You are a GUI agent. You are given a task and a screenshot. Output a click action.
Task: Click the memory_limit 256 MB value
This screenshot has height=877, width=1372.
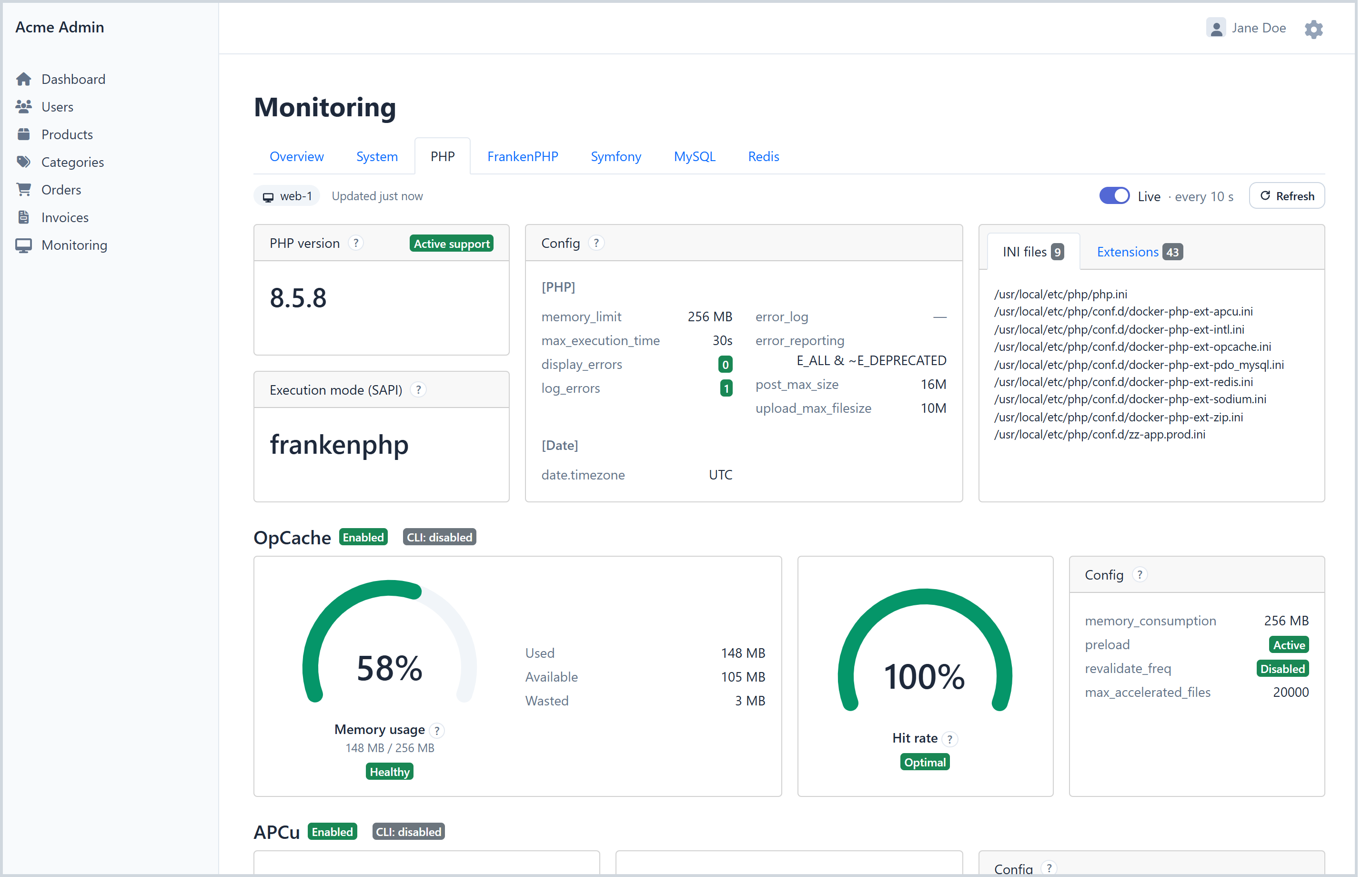click(x=709, y=317)
